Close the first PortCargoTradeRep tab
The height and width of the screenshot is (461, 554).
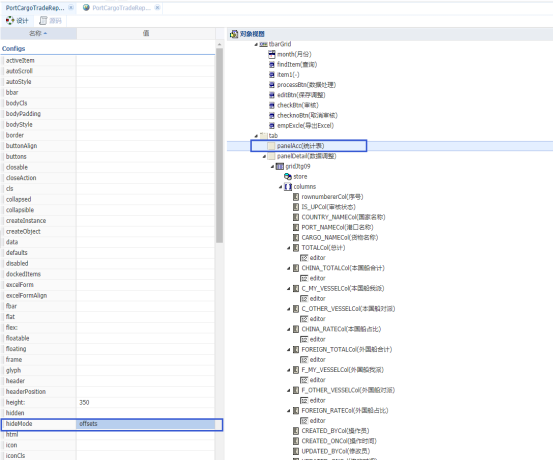71,7
